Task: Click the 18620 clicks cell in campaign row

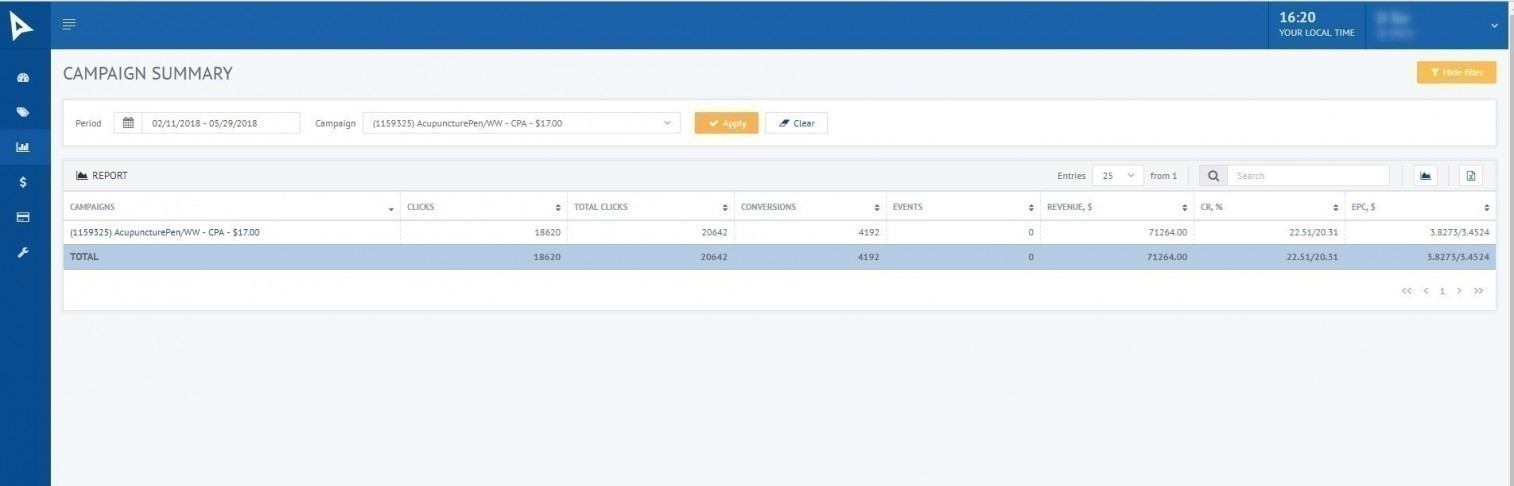Action: pos(483,232)
